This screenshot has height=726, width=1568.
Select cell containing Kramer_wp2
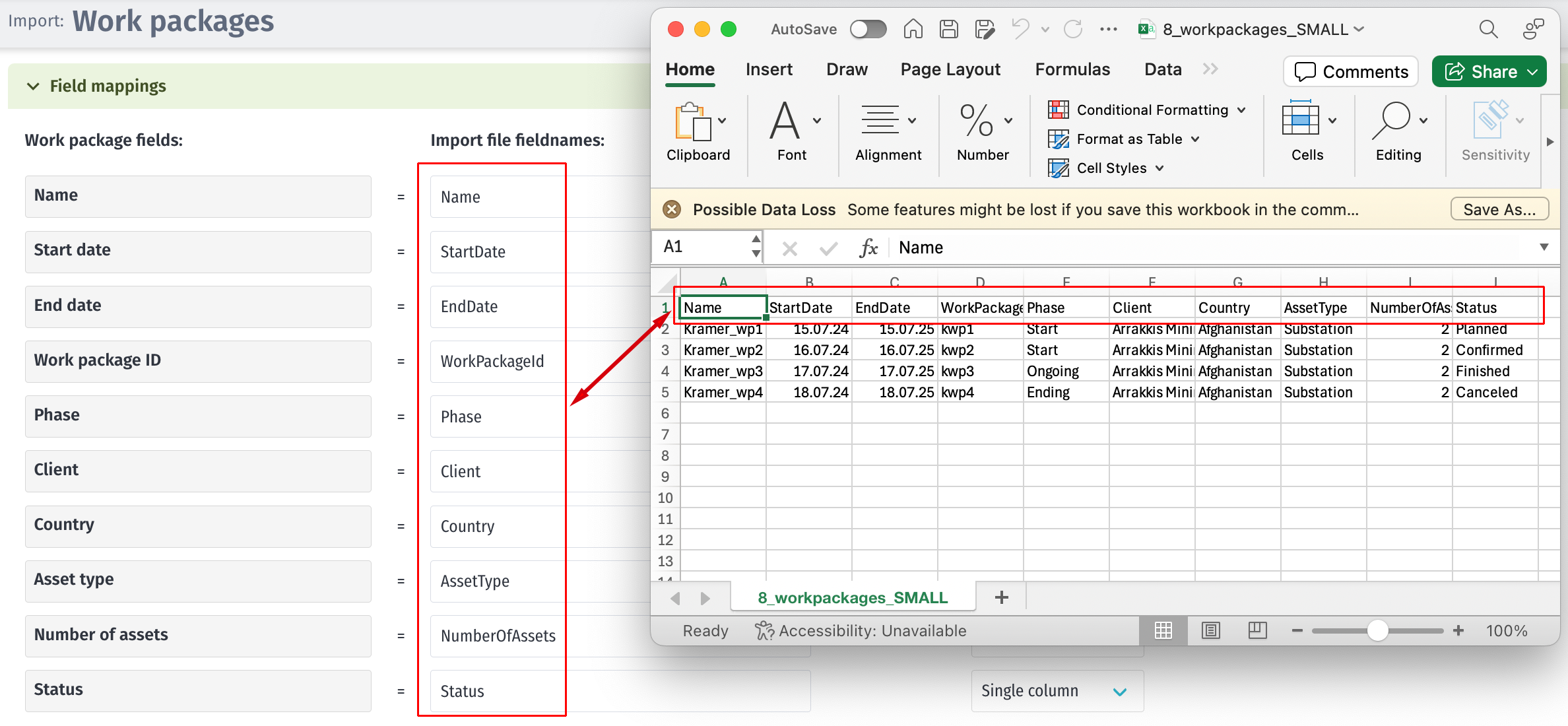tap(723, 350)
